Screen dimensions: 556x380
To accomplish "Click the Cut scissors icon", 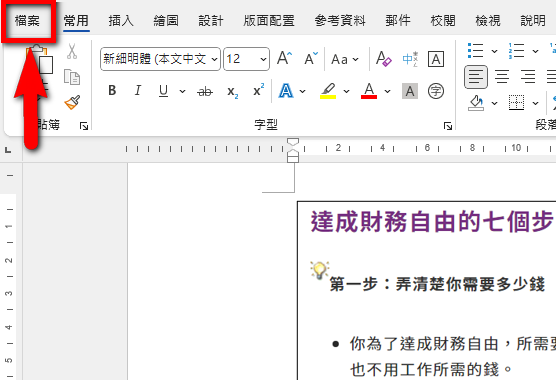I will pos(72,52).
